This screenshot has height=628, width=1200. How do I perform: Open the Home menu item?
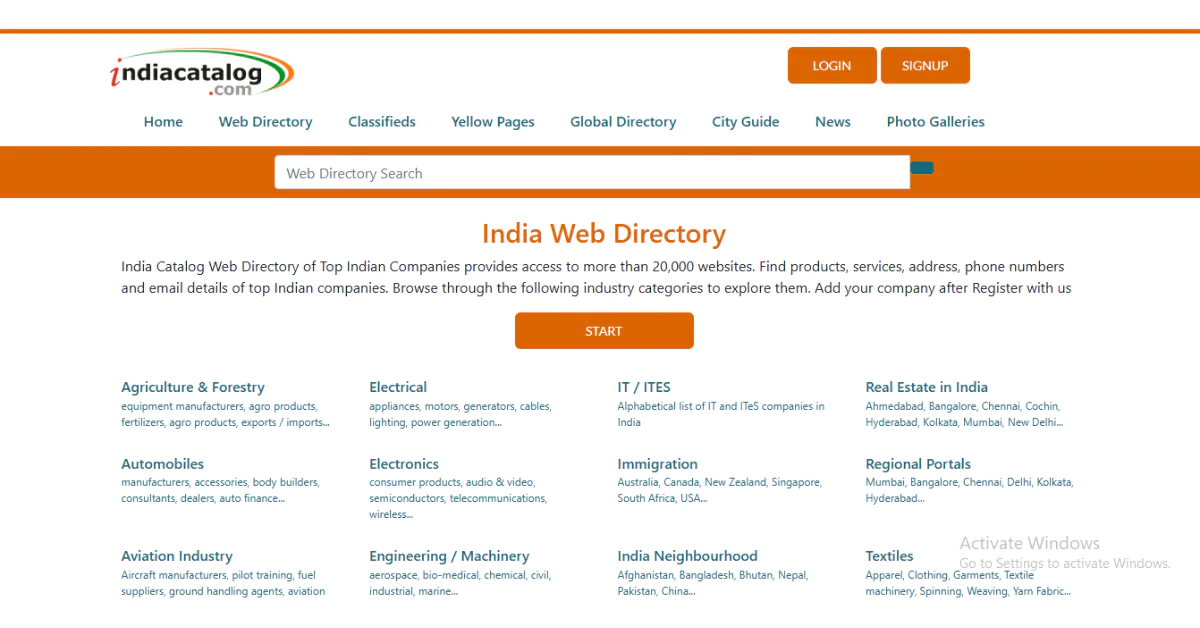click(x=163, y=121)
